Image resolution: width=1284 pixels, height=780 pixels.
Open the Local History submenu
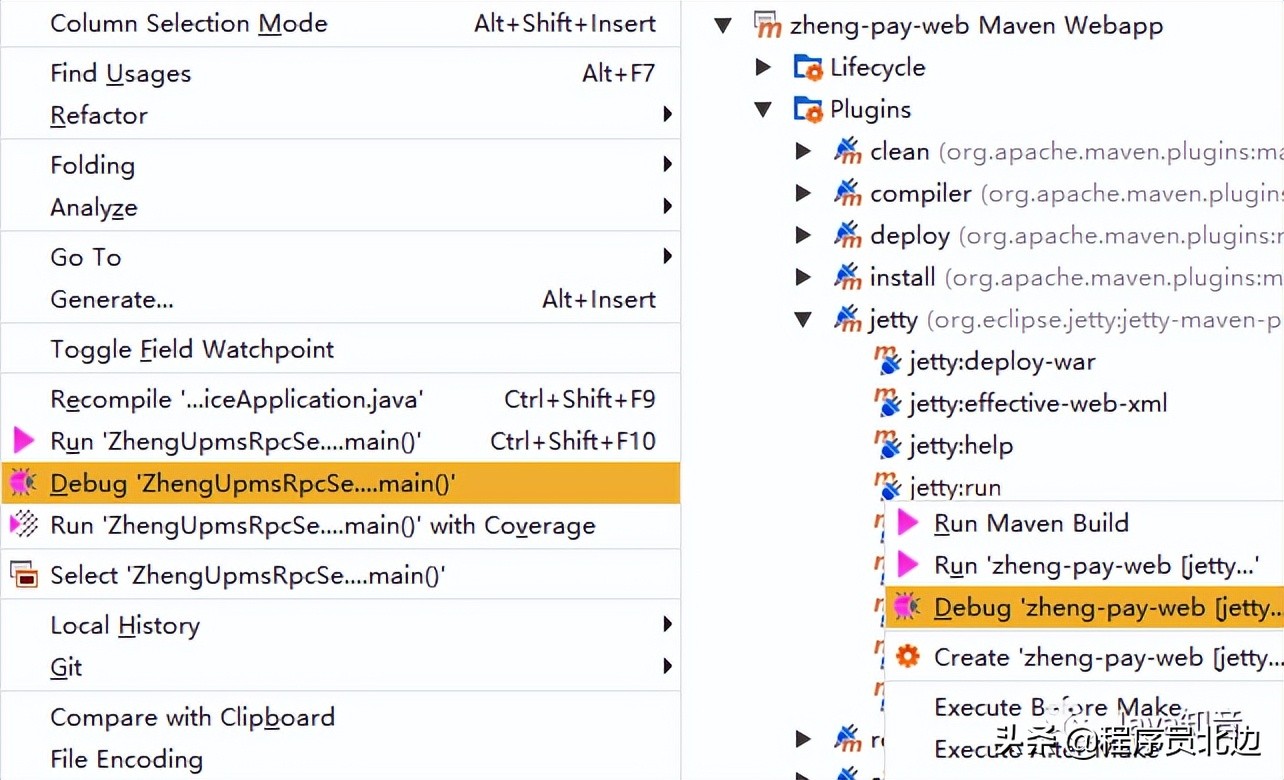click(124, 624)
